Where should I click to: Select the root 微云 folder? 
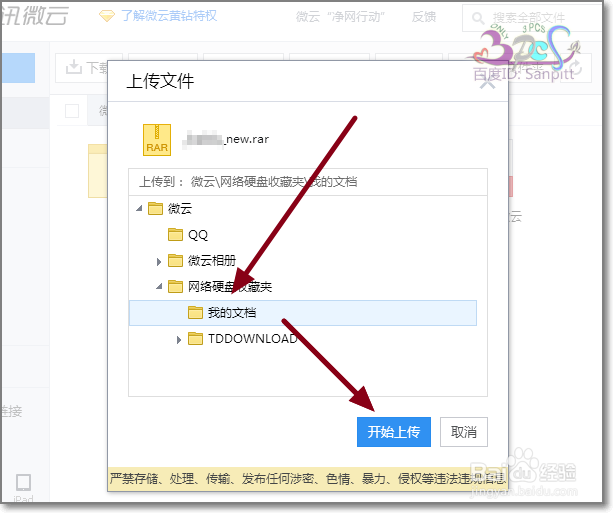(x=180, y=208)
